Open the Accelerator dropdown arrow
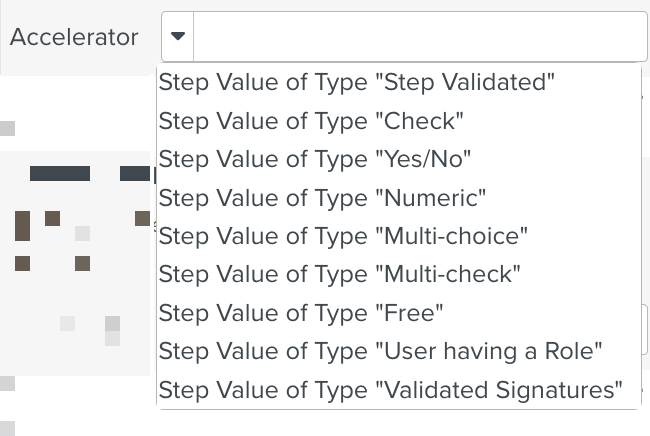Viewport: 650px width, 436px height. [x=177, y=37]
